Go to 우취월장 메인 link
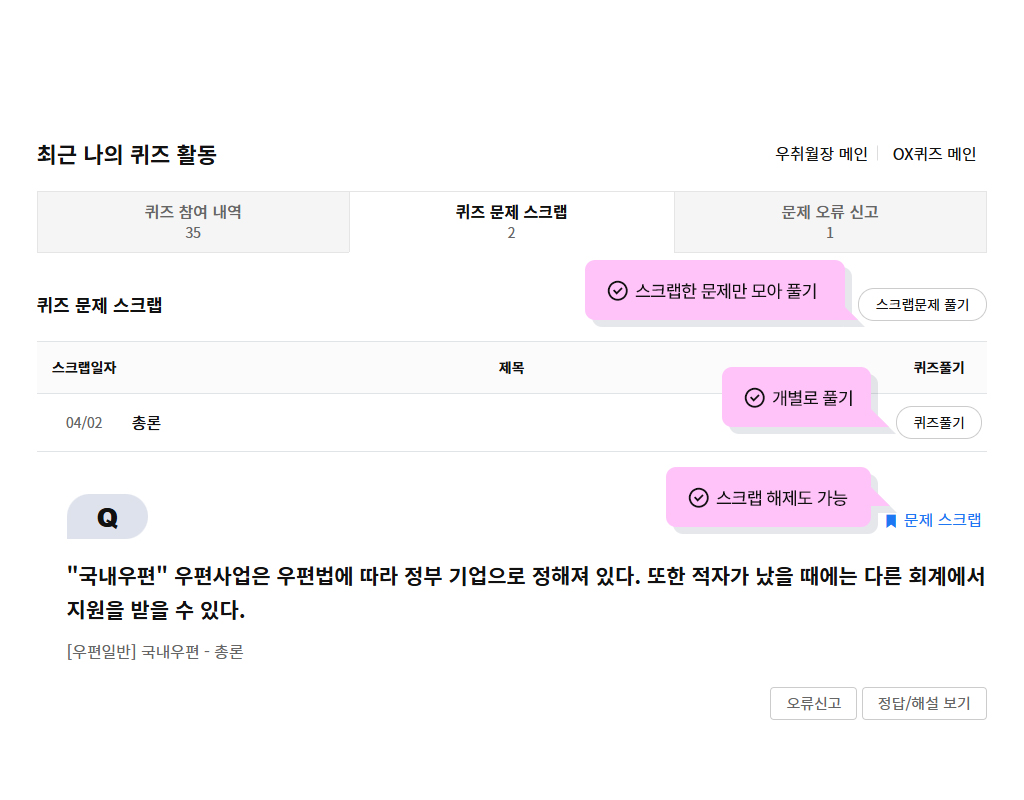Viewport: 1024px width, 800px height. pyautogui.click(x=821, y=154)
